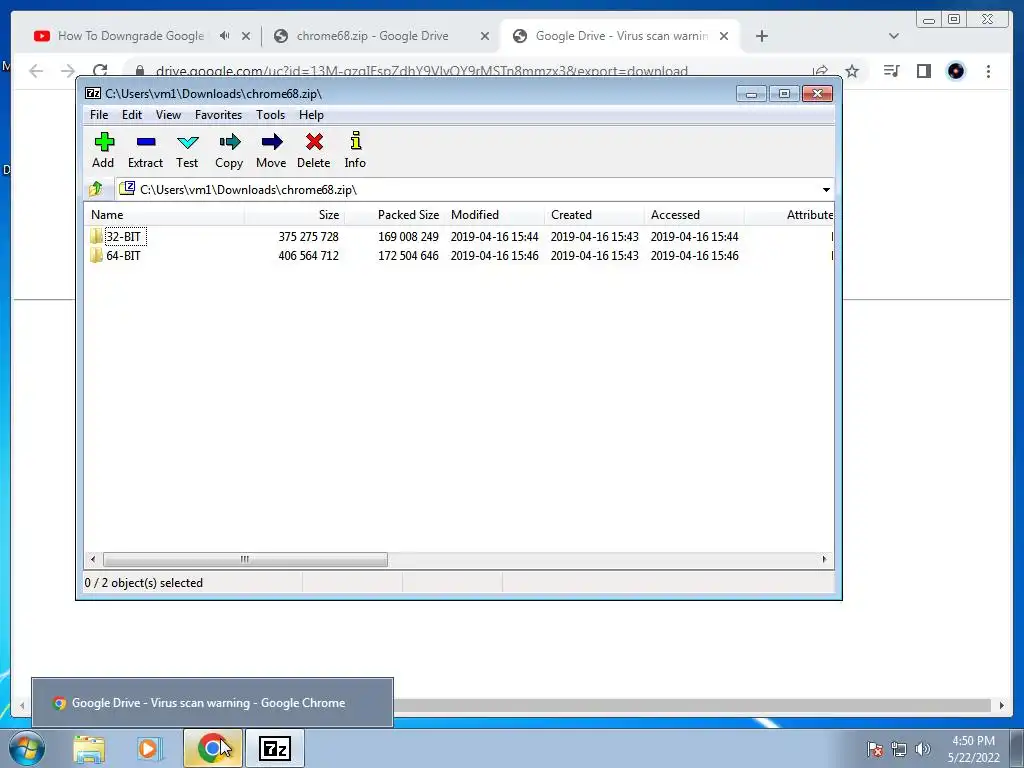The height and width of the screenshot is (768, 1024).
Task: Click the Chrome address bar URL
Action: pyautogui.click(x=421, y=71)
